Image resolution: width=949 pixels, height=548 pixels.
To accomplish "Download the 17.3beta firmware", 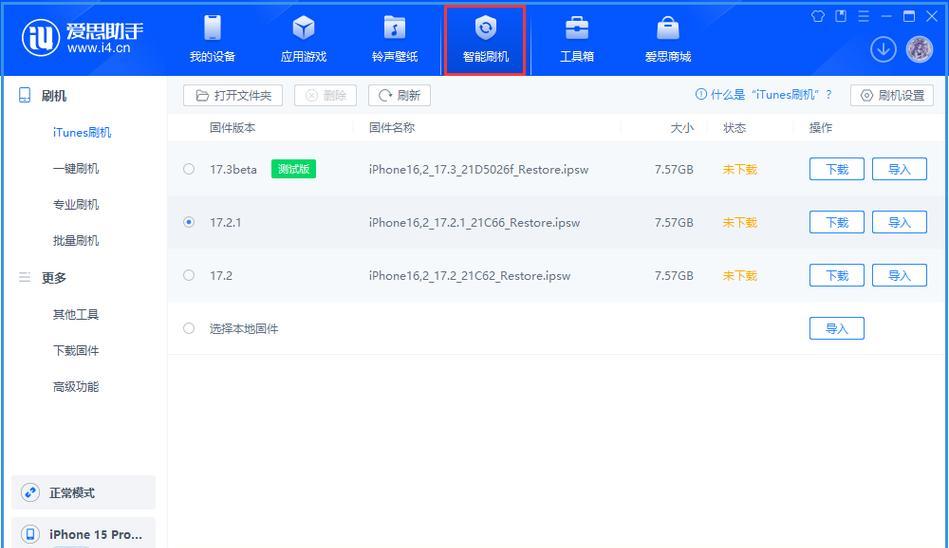I will (x=836, y=169).
